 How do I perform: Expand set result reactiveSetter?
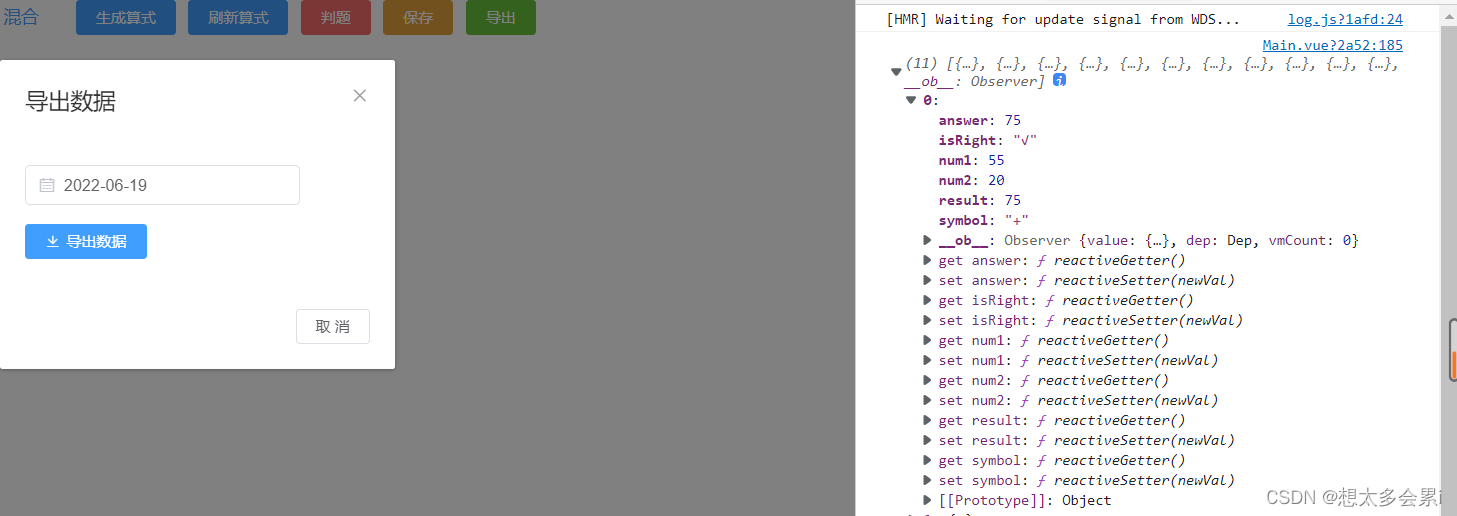[x=928, y=440]
